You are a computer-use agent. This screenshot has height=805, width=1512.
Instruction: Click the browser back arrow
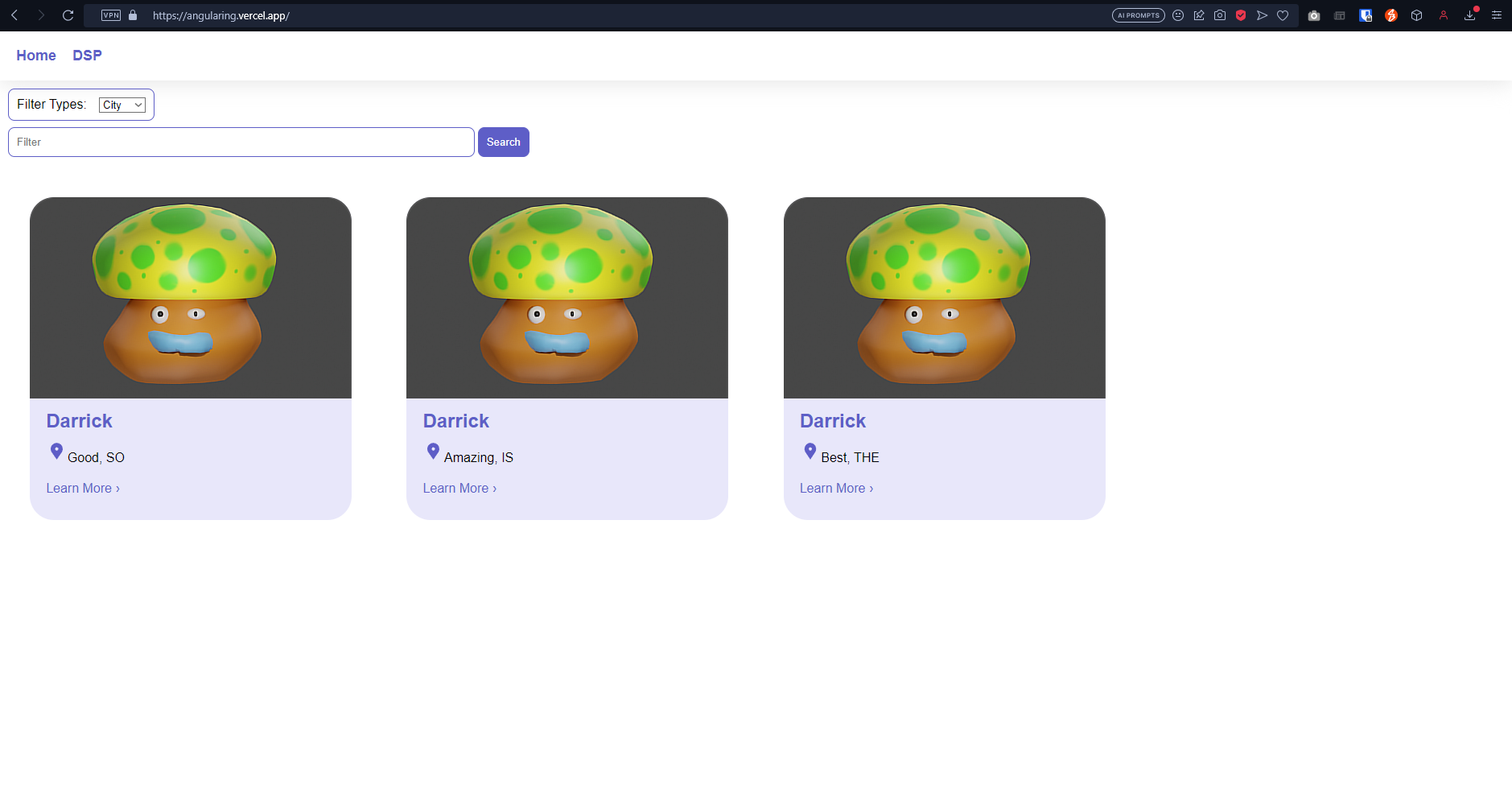[x=14, y=15]
